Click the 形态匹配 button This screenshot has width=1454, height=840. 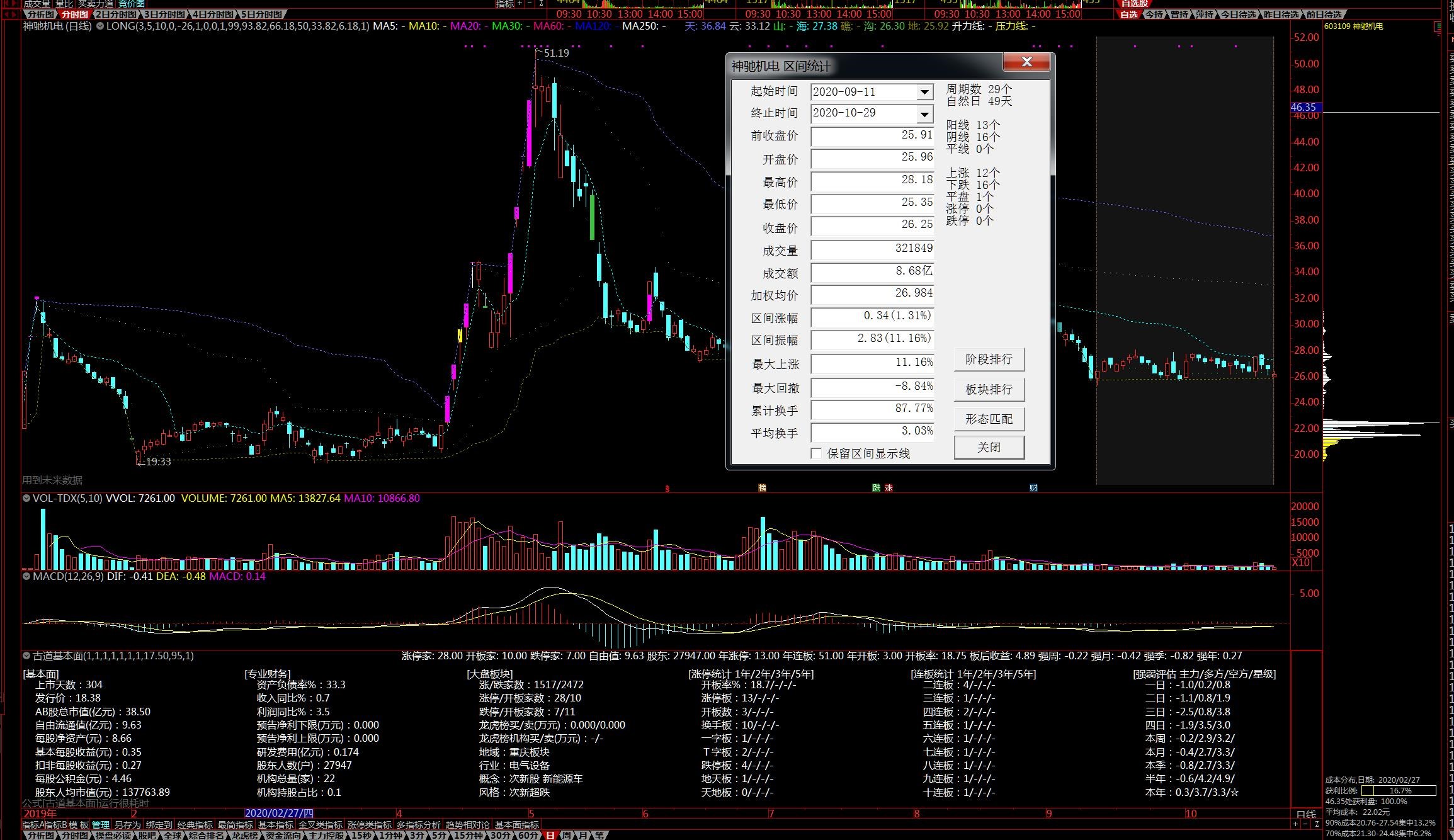pos(989,419)
